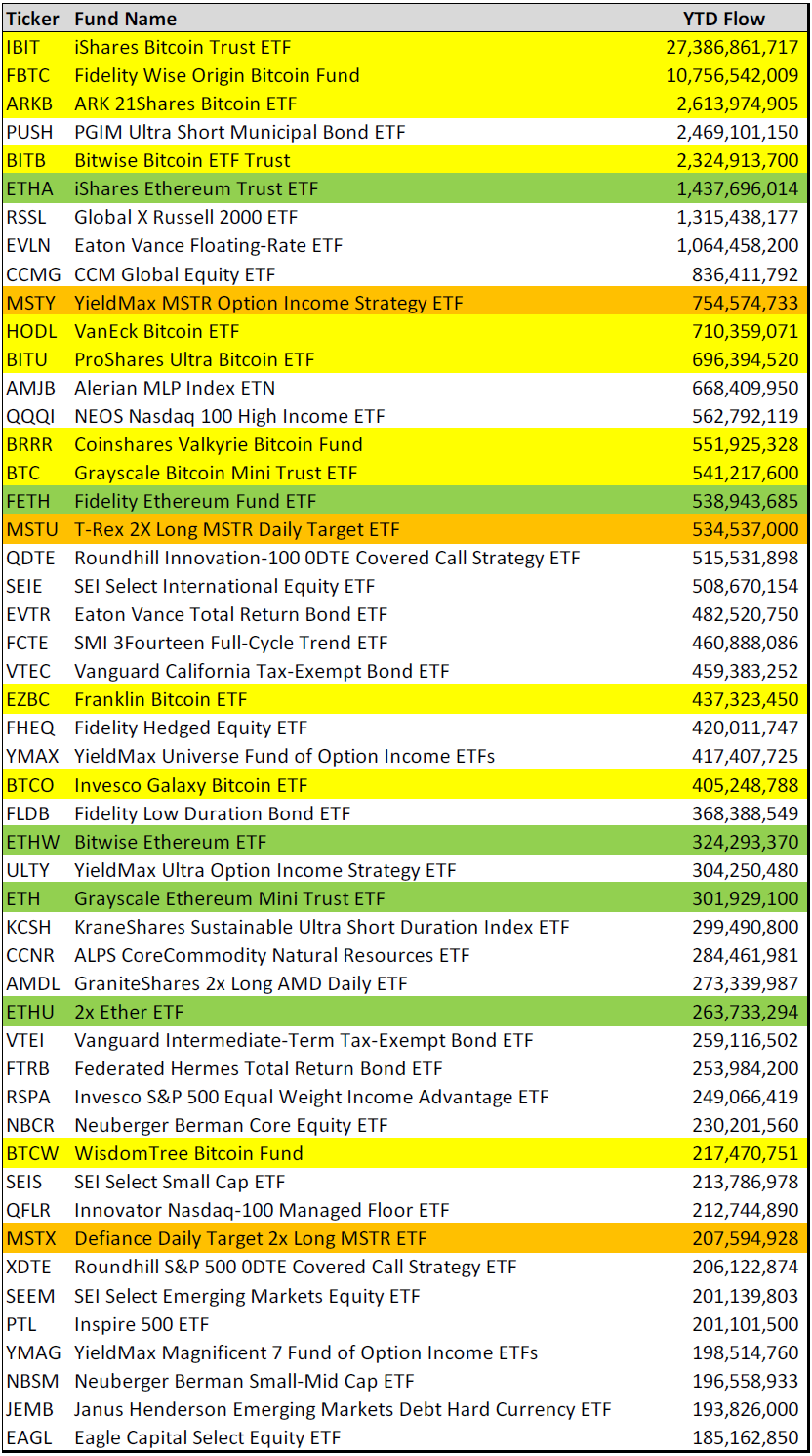Select the YMAX ticker cell

tap(30, 756)
